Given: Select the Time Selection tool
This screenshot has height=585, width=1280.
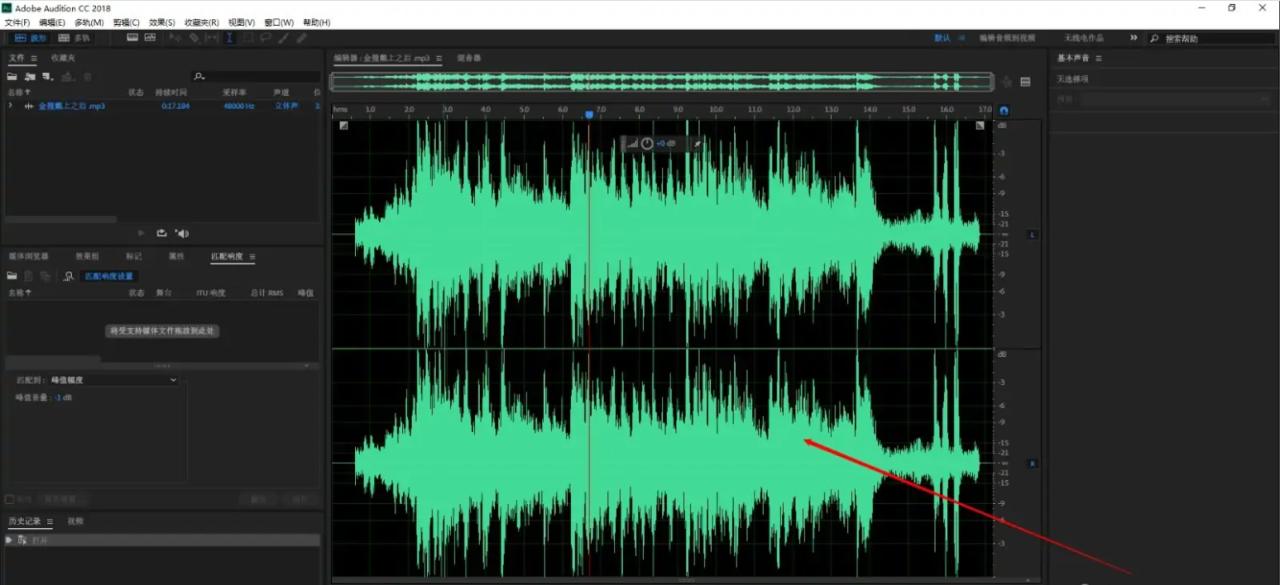Looking at the screenshot, I should pos(229,38).
